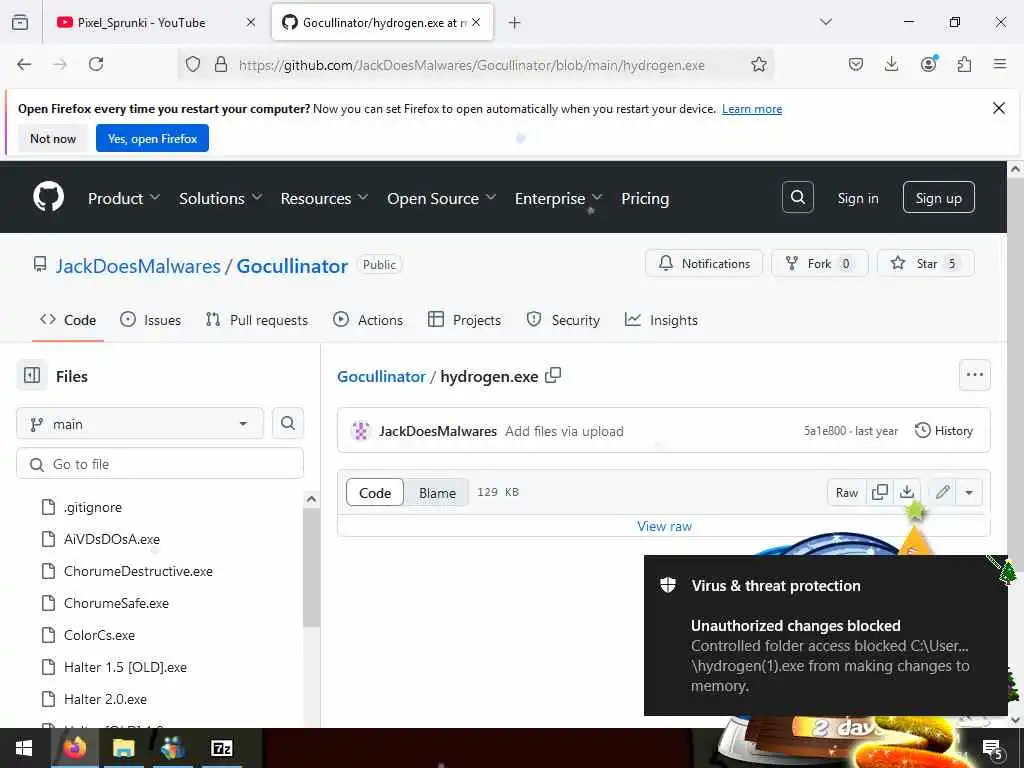
Task: Open the Firefox tab overview icon
Action: (20, 22)
